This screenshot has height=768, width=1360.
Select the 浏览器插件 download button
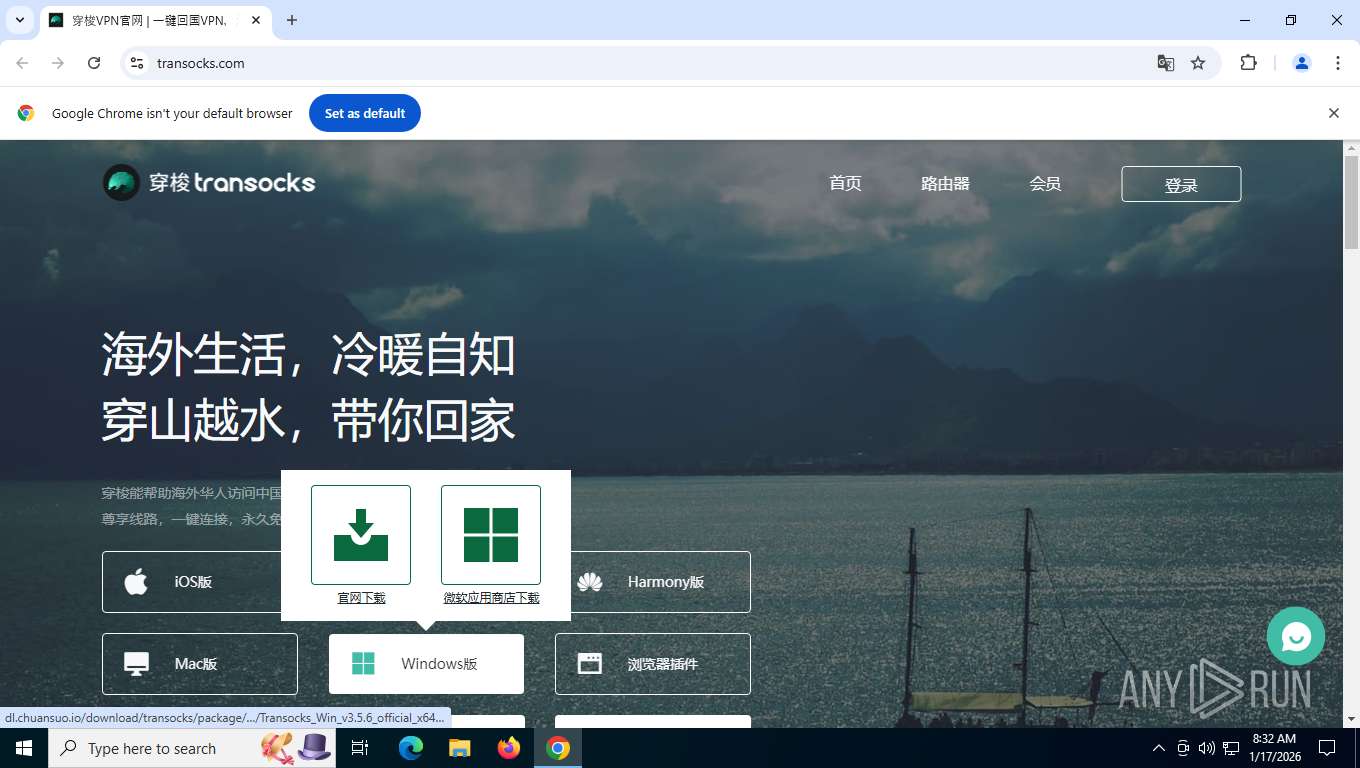click(x=653, y=664)
